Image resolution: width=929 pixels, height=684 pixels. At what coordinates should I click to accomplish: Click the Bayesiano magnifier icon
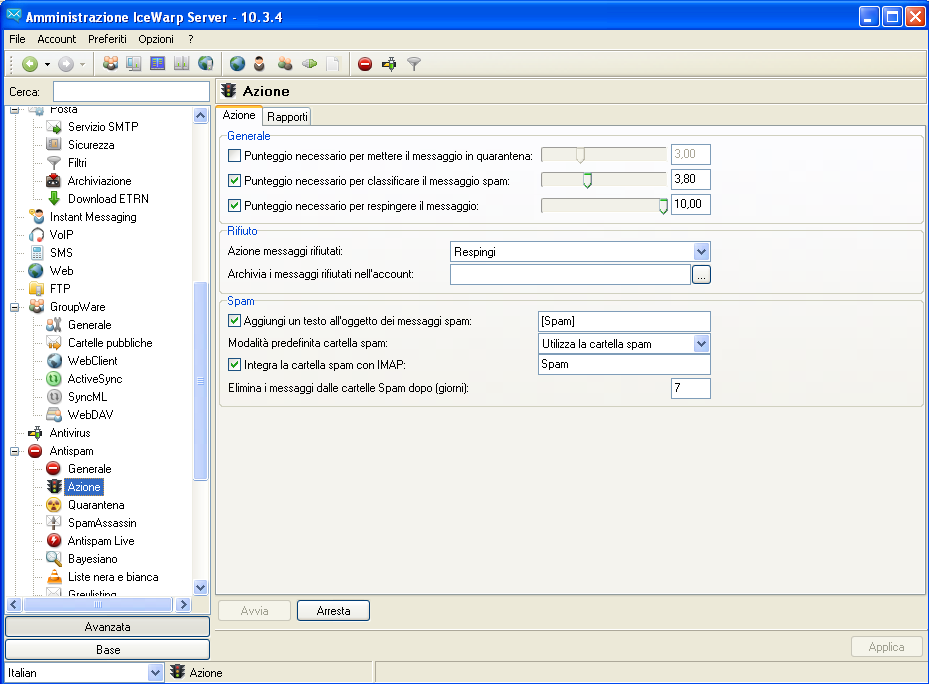click(54, 559)
